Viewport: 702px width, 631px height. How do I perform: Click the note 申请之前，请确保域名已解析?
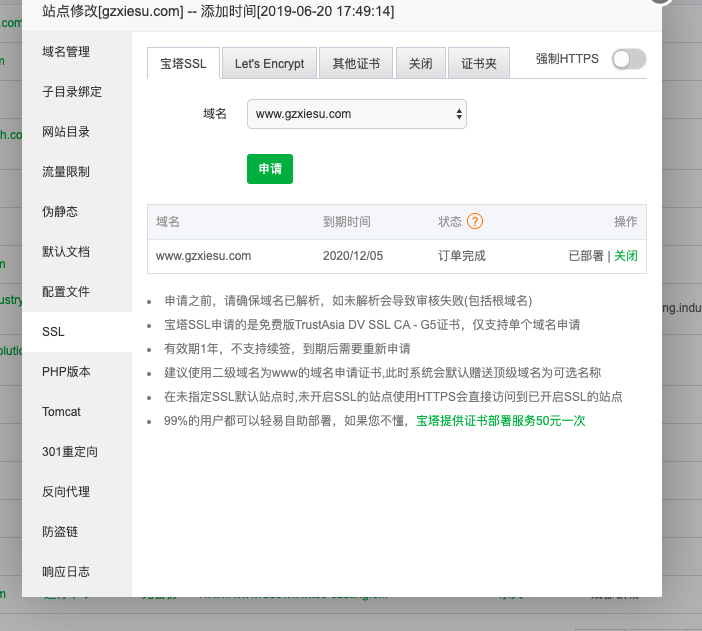pyautogui.click(x=348, y=300)
